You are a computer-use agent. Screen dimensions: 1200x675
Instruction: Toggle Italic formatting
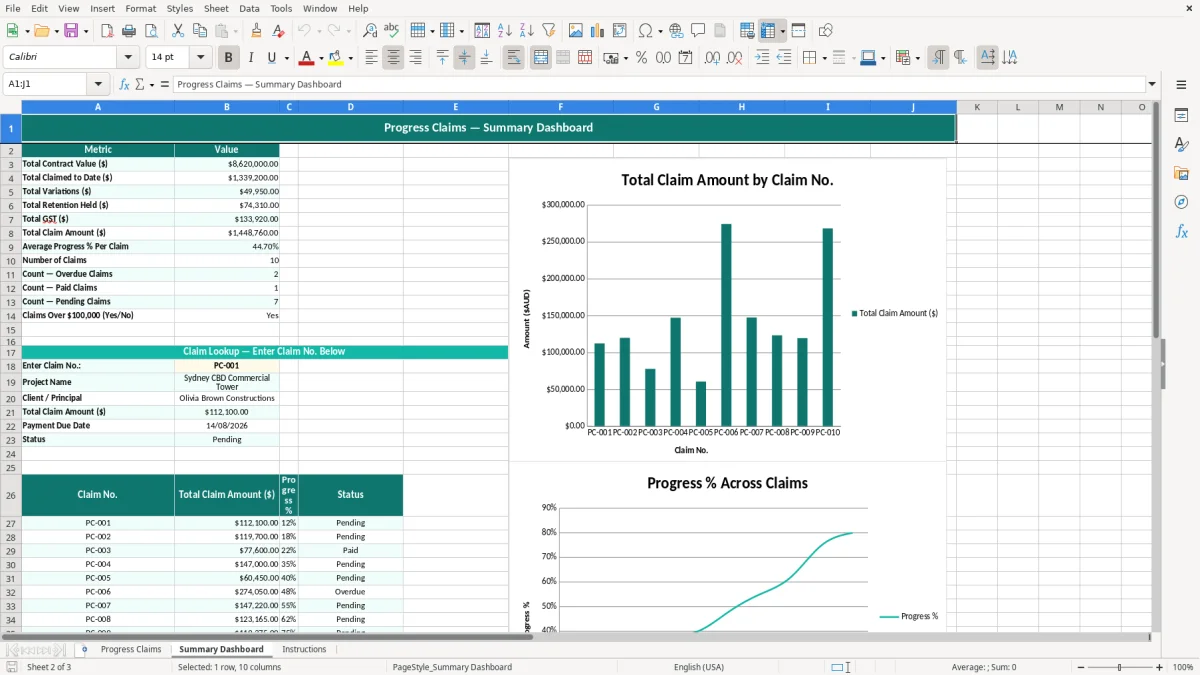click(x=250, y=58)
